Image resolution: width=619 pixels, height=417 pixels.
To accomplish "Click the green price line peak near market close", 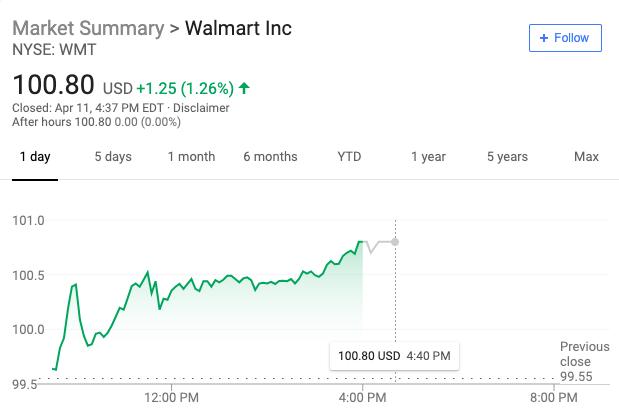I will pos(360,241).
